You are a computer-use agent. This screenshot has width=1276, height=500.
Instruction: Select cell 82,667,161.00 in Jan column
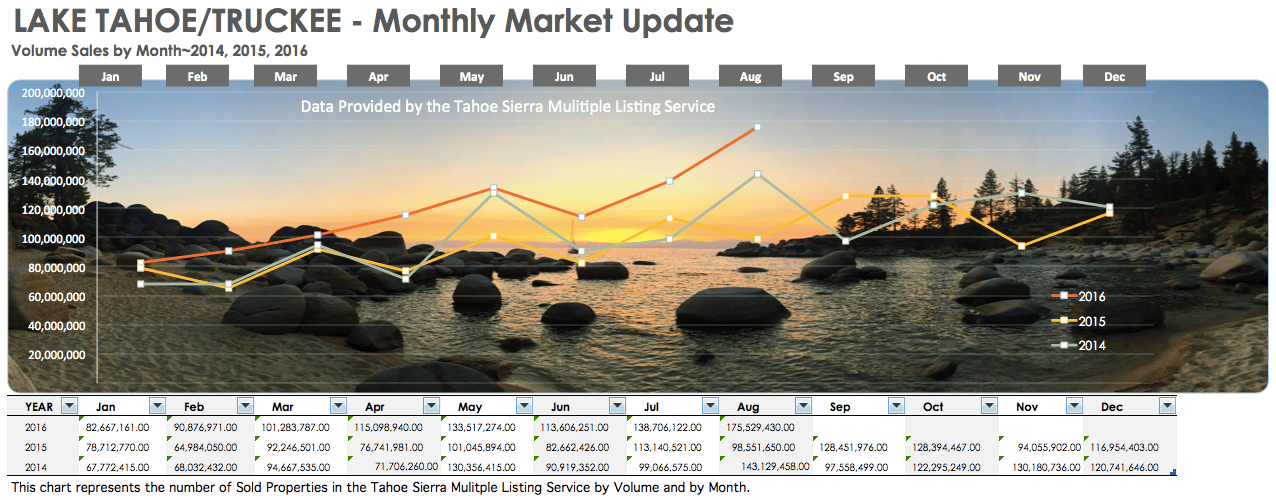click(x=122, y=427)
